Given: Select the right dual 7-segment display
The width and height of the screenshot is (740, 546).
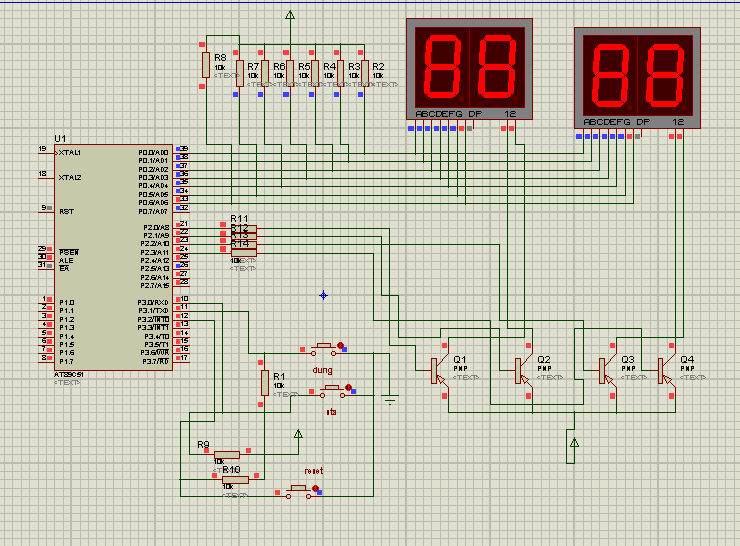Looking at the screenshot, I should click(x=636, y=74).
